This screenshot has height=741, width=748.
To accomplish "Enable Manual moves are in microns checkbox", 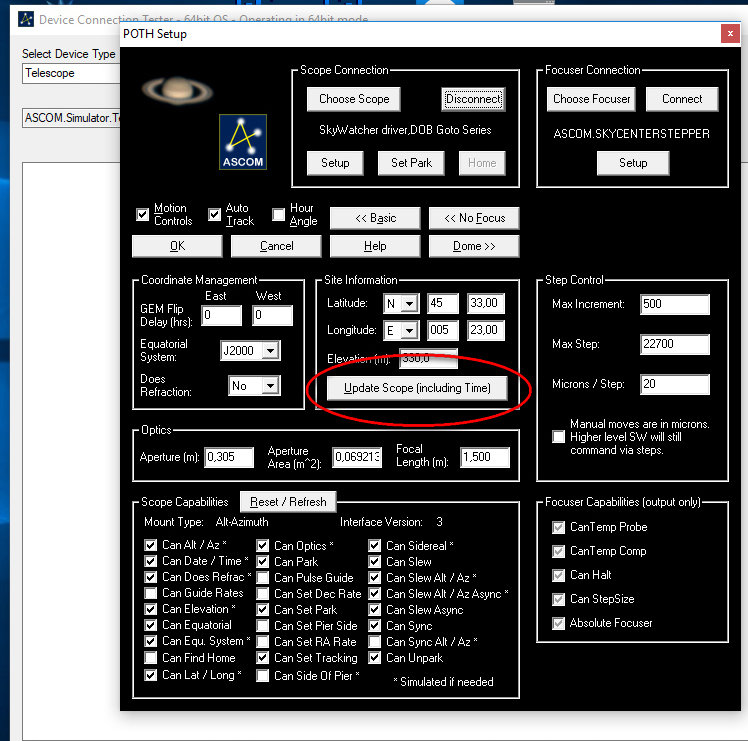I will [559, 437].
